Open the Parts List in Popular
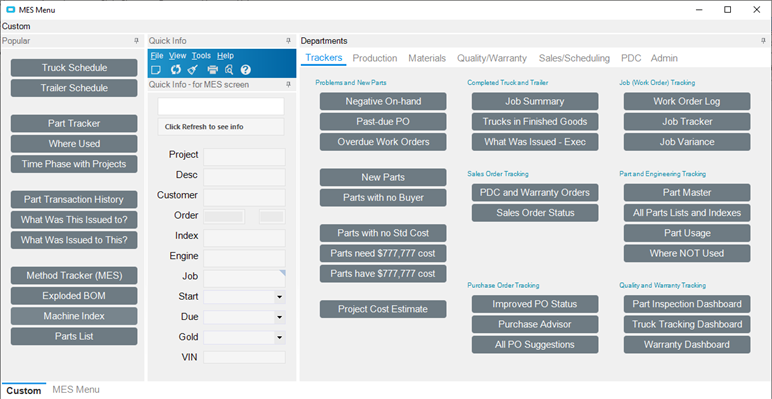 pos(74,336)
